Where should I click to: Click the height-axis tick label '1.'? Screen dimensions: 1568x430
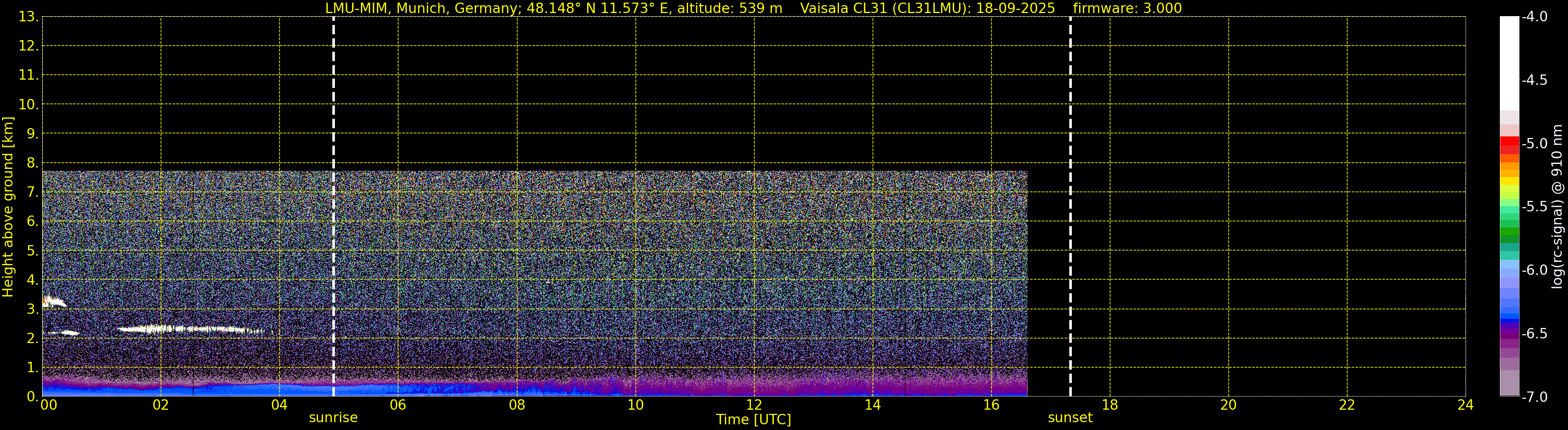point(32,368)
